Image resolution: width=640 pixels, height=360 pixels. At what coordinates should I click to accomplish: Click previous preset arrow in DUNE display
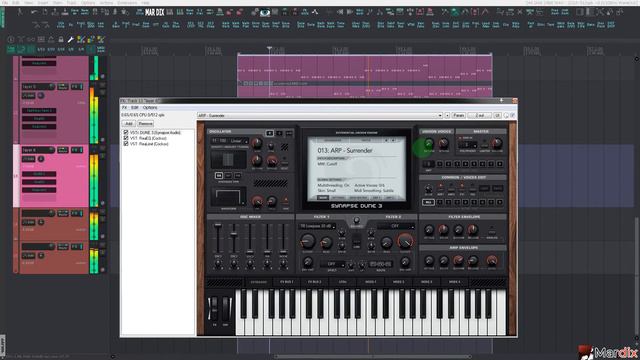[x=386, y=140]
